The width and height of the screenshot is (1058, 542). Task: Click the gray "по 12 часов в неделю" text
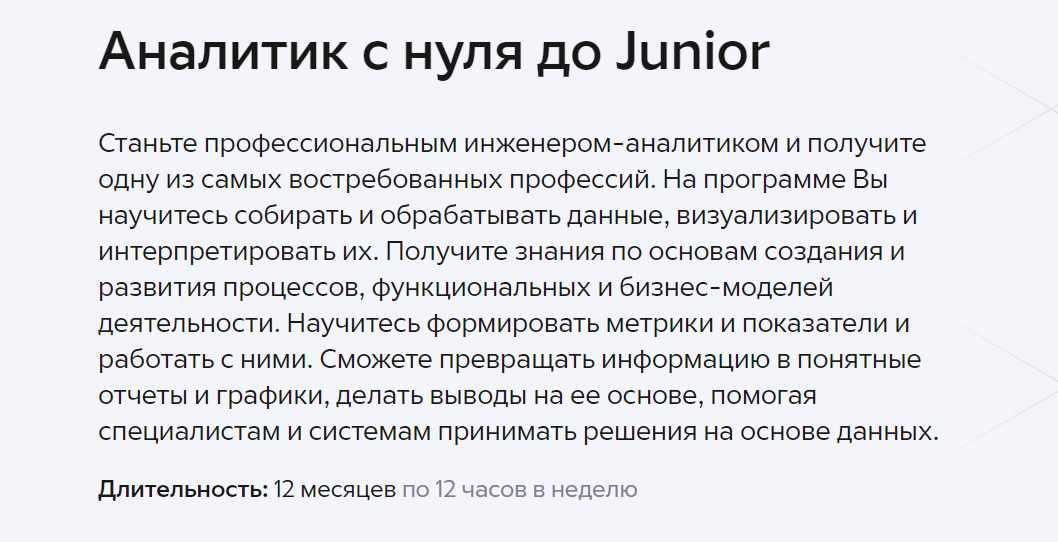click(x=520, y=490)
